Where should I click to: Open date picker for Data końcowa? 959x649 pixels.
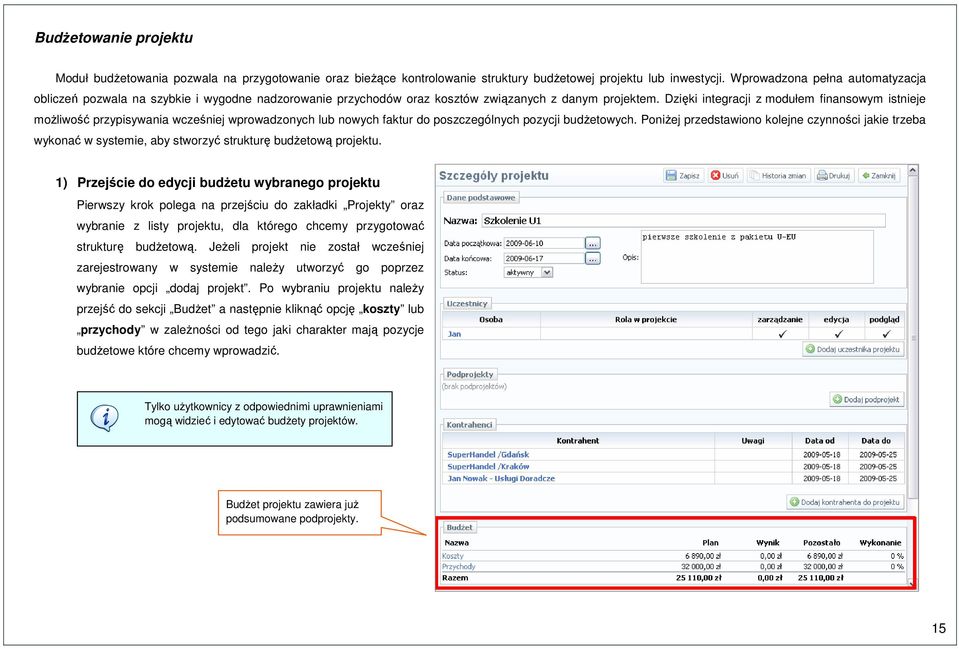pos(593,259)
